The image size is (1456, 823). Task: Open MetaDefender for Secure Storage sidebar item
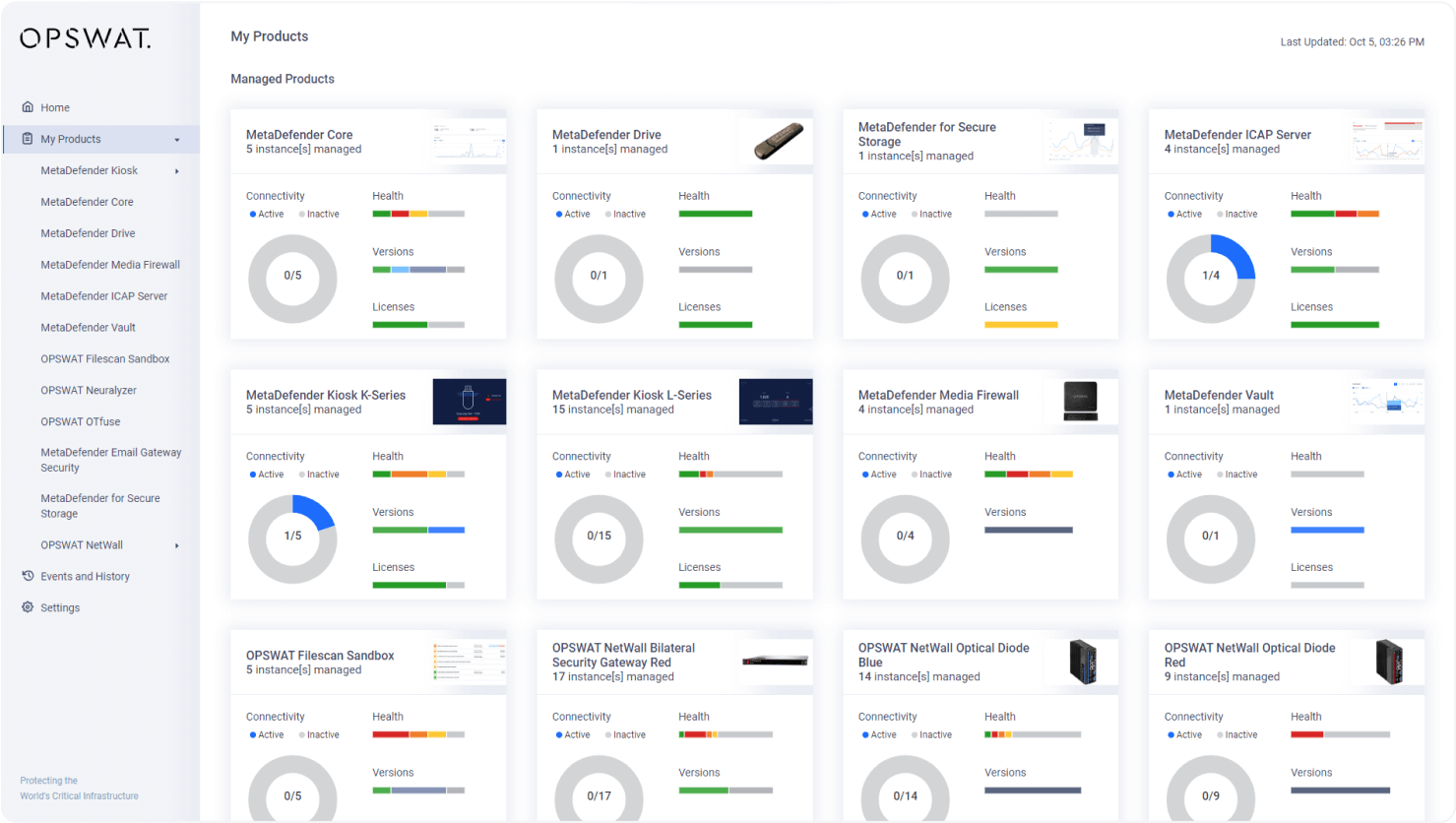point(99,506)
